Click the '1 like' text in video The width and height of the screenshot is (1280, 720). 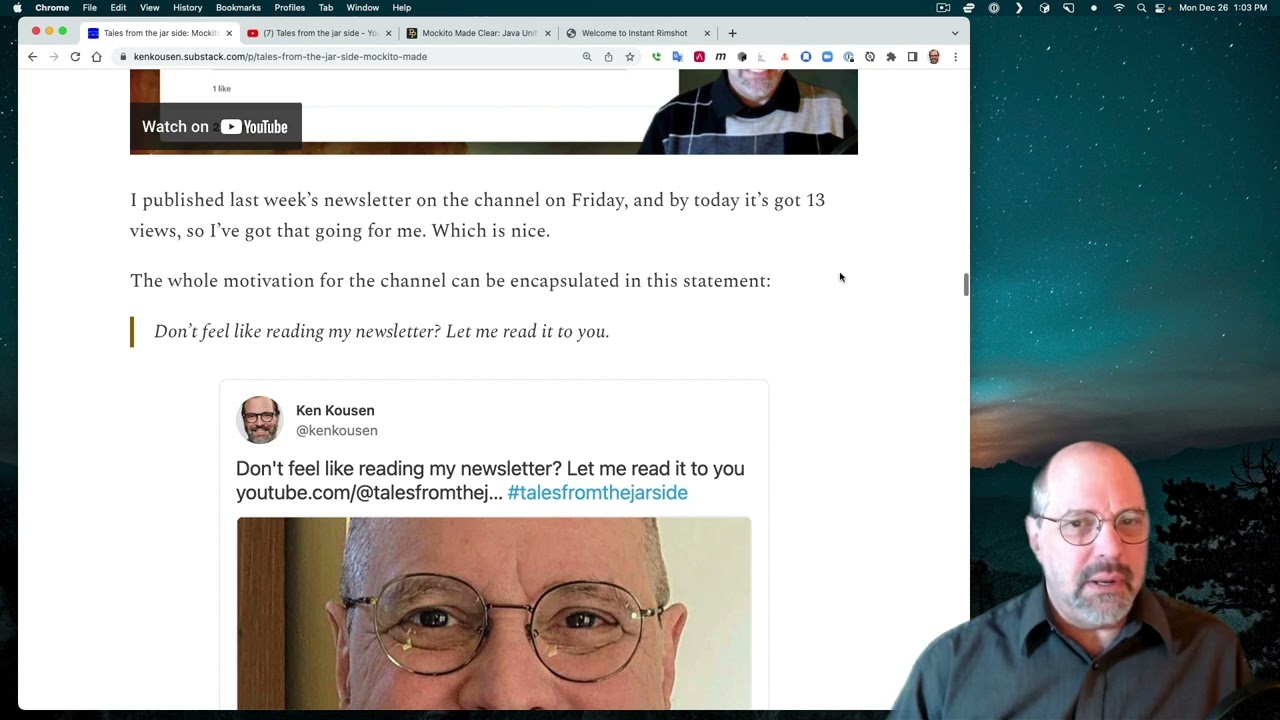pyautogui.click(x=221, y=89)
